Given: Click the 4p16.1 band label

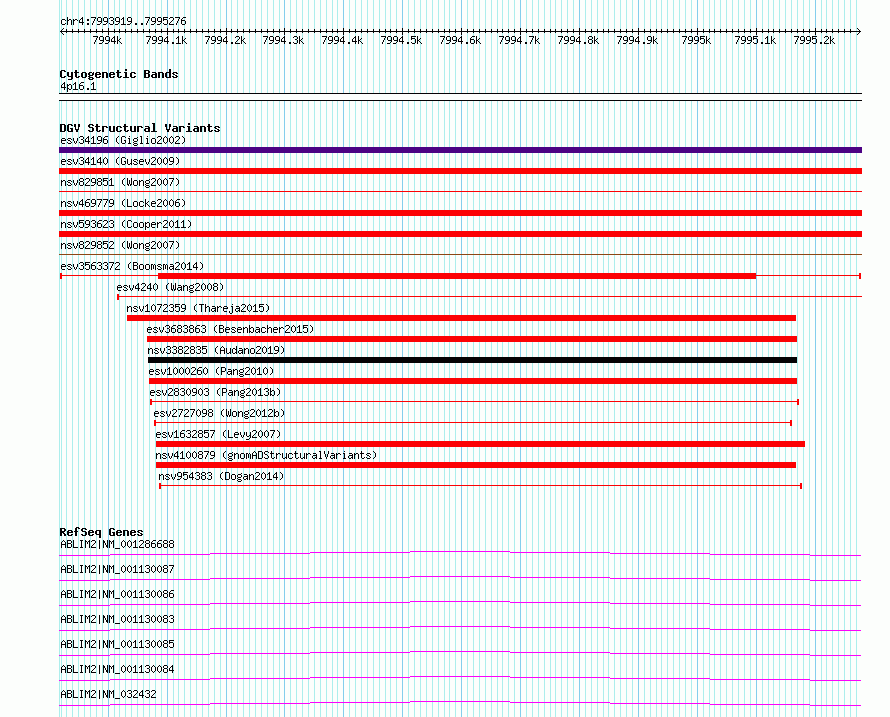Looking at the screenshot, I should point(78,86).
